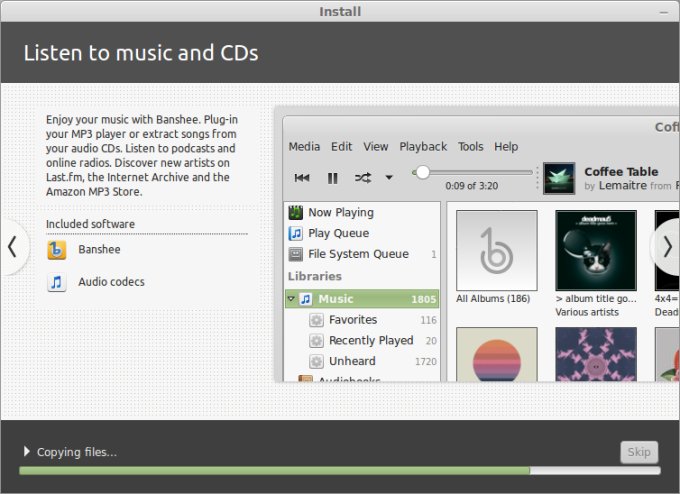Toggle the shuffle icon

click(363, 178)
